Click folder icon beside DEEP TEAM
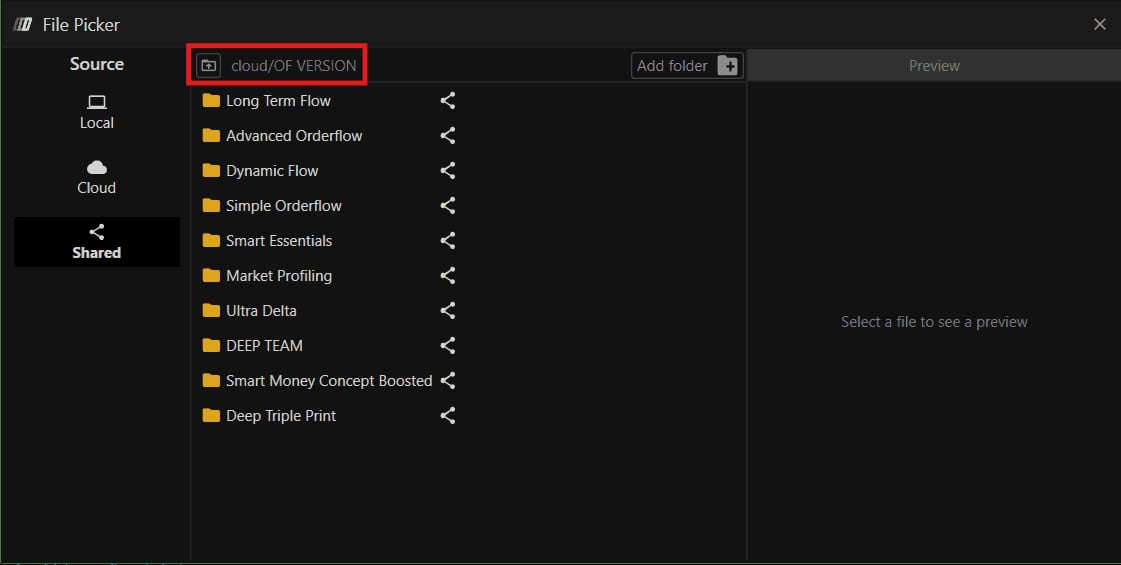 (x=211, y=345)
